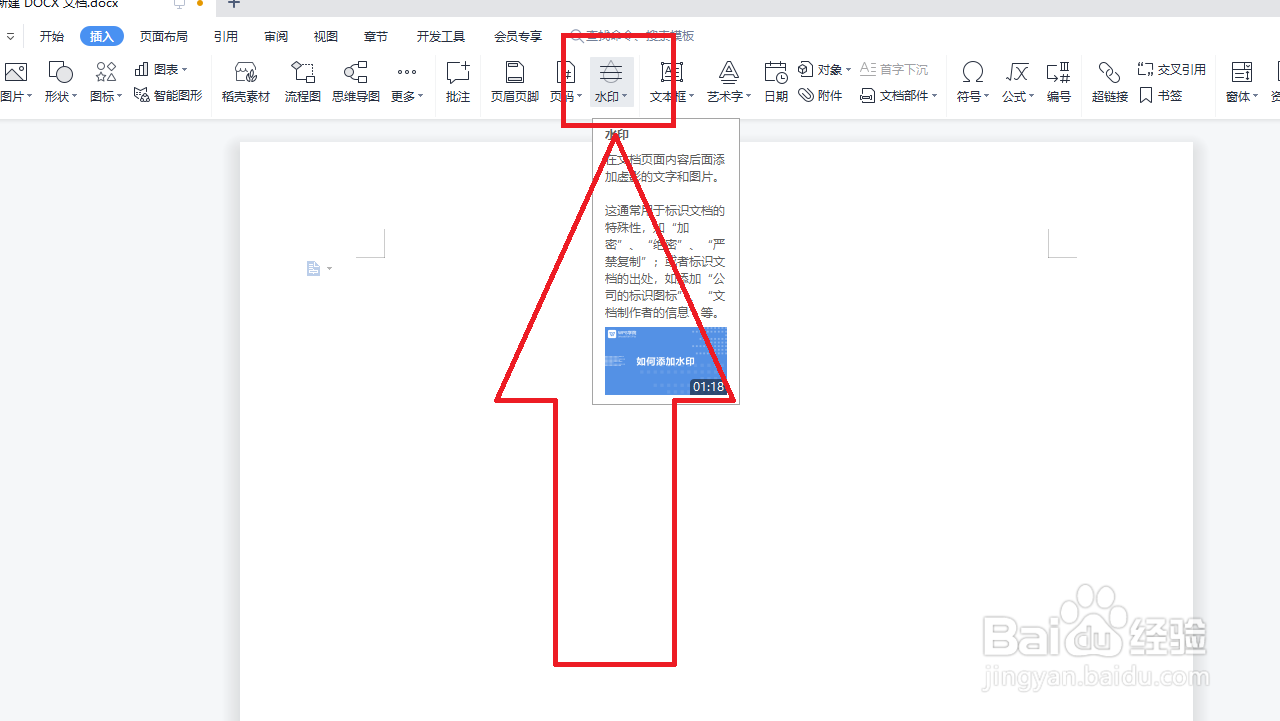Screen dimensions: 1280x721
Task: Expand the 艺术字 dropdown arrow
Action: pos(749,97)
